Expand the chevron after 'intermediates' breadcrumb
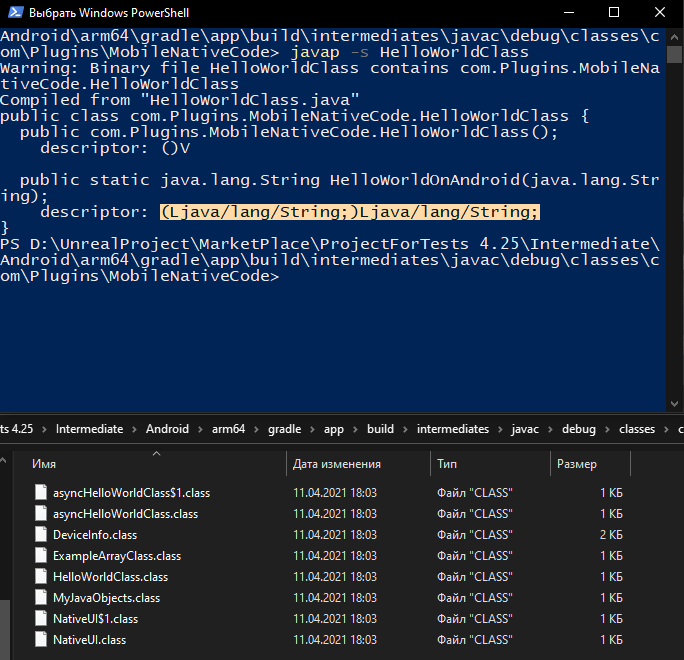 coord(500,430)
